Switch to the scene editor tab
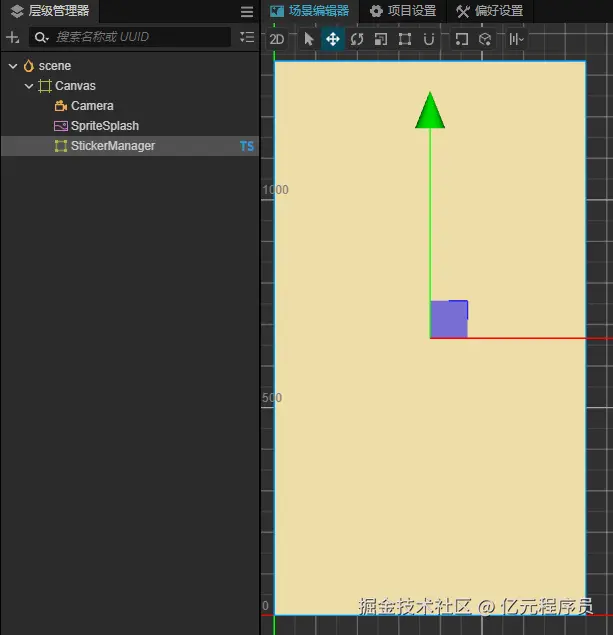613x635 pixels. [x=310, y=11]
